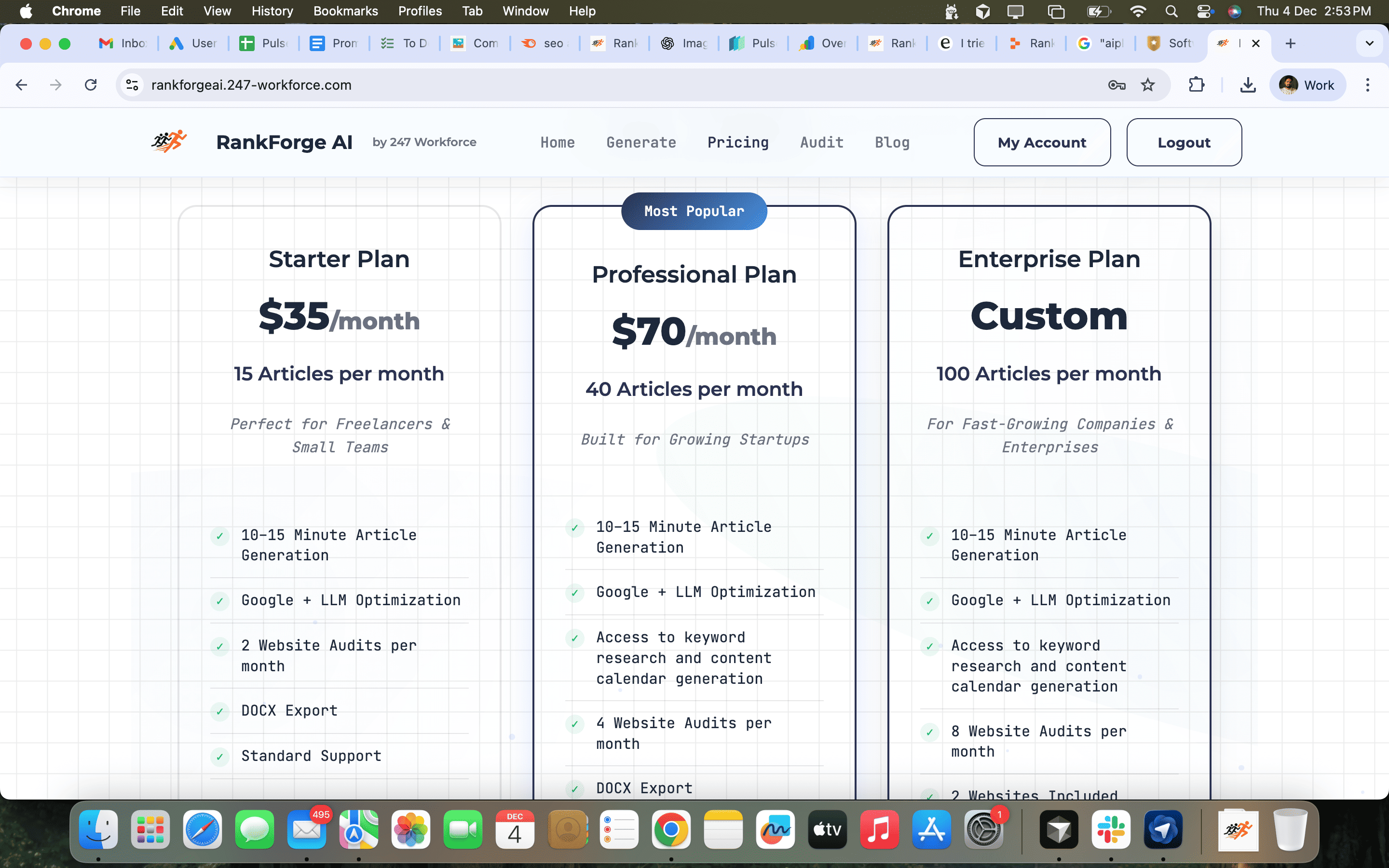1389x868 pixels.
Task: Open the Generate navigation link
Action: [641, 142]
